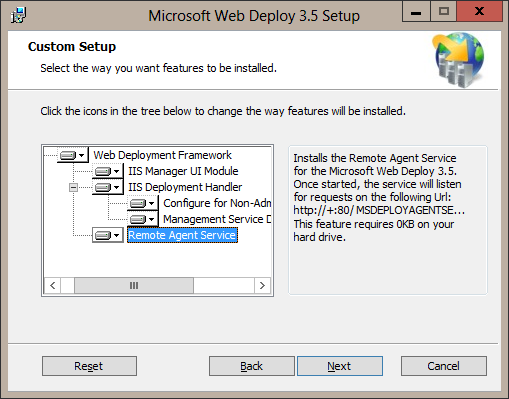Image resolution: width=509 pixels, height=399 pixels.
Task: Open IIS Manager UI Module install dropdown
Action: pos(108,171)
